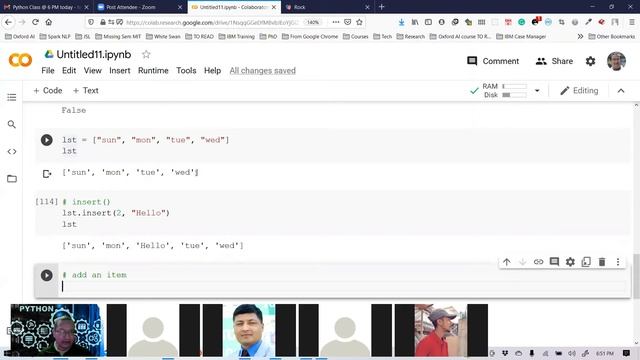Reload the browser page

click(36, 22)
